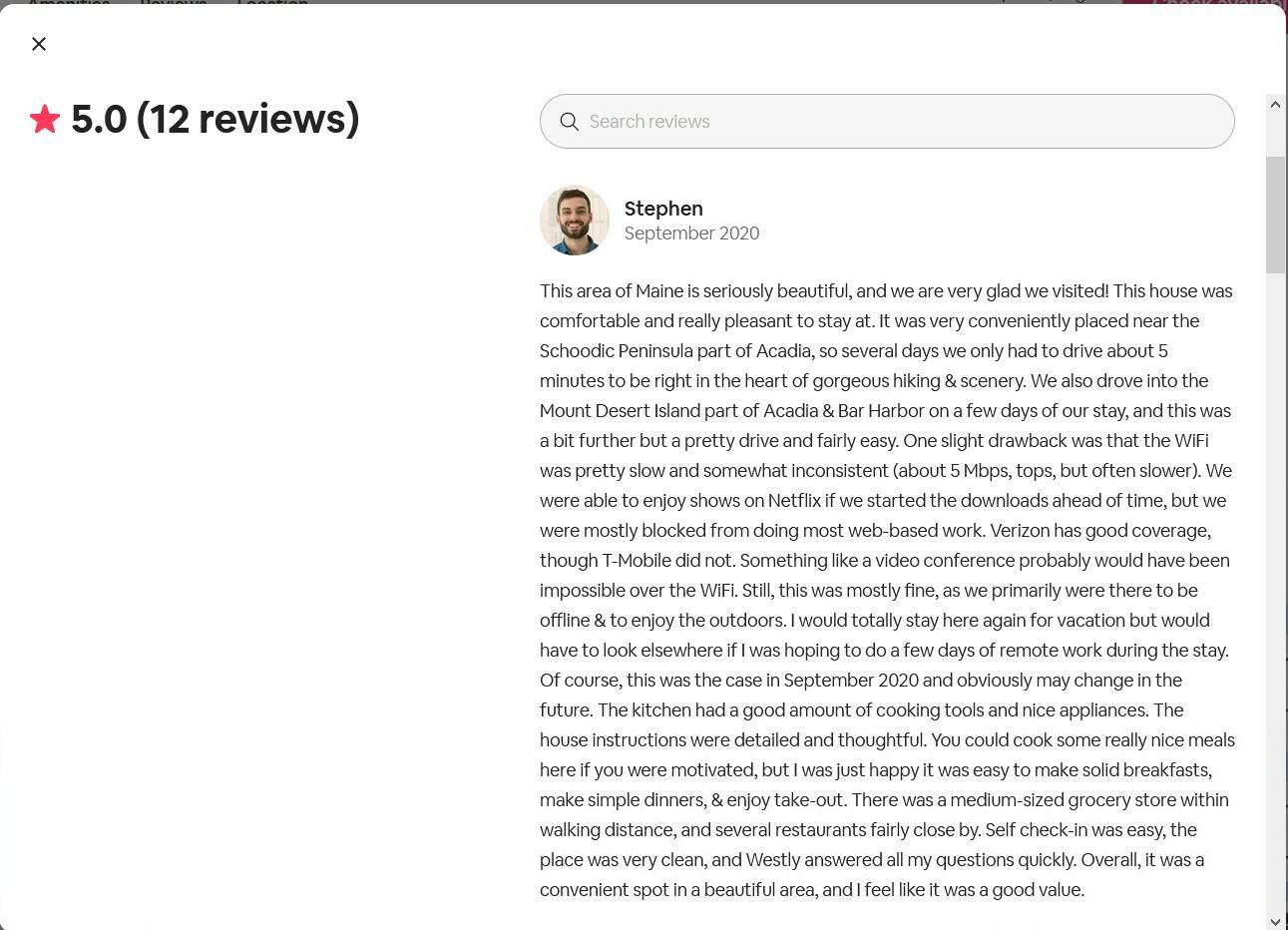Switch to the Amenities tab behind the modal
The width and height of the screenshot is (1288, 930).
click(69, 3)
